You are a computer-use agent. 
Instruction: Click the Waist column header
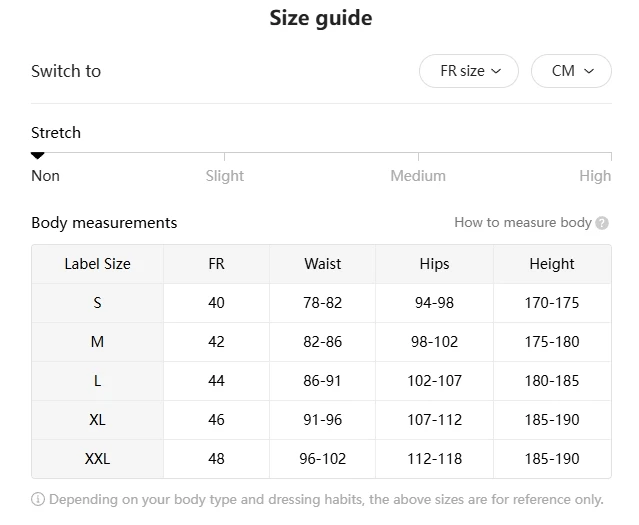coord(322,264)
